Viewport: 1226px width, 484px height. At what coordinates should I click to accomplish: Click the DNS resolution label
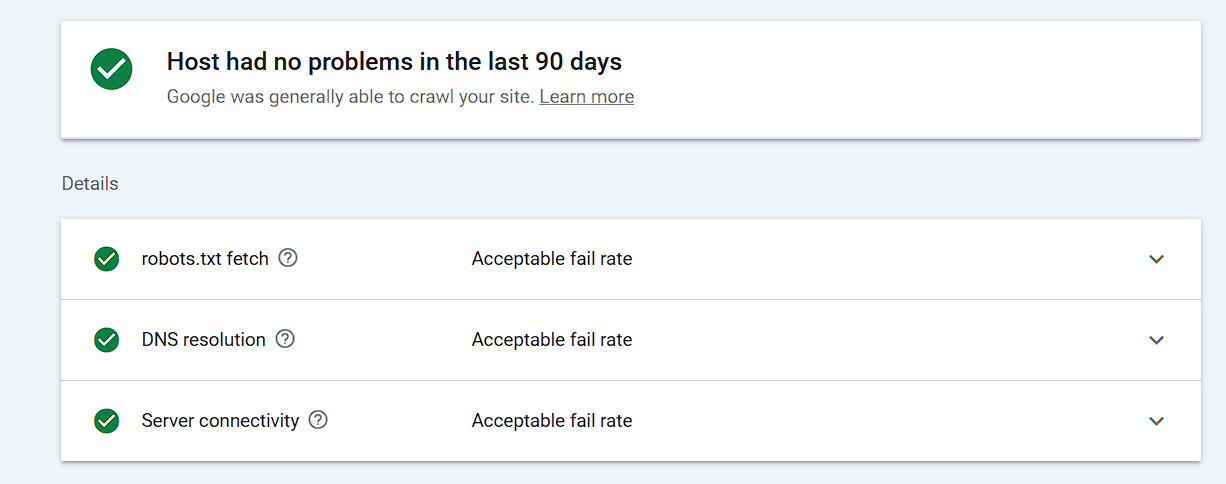coord(203,340)
